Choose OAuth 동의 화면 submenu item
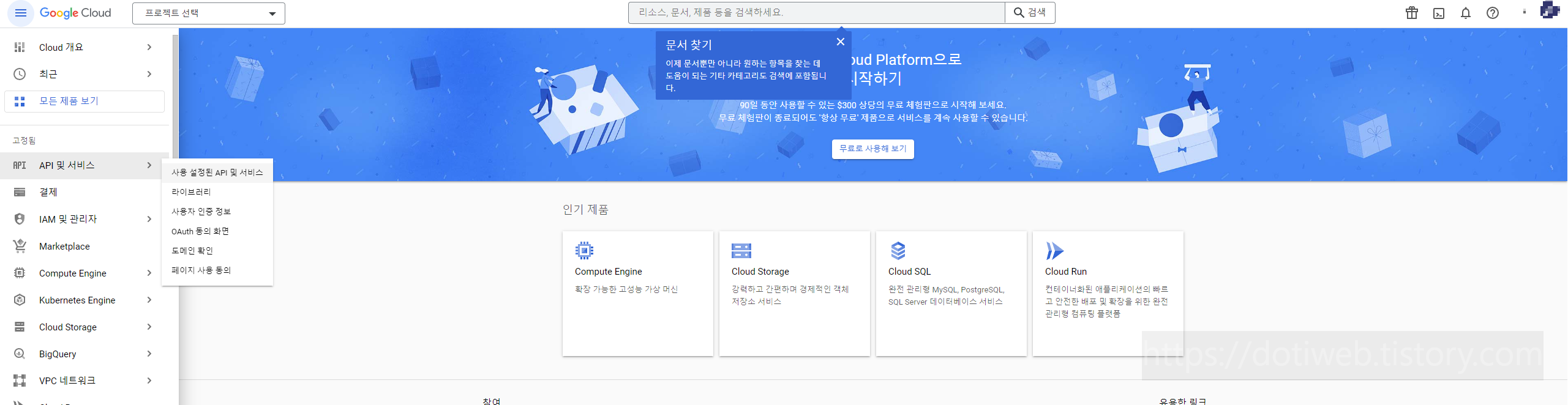The width and height of the screenshot is (1568, 405). click(217, 231)
